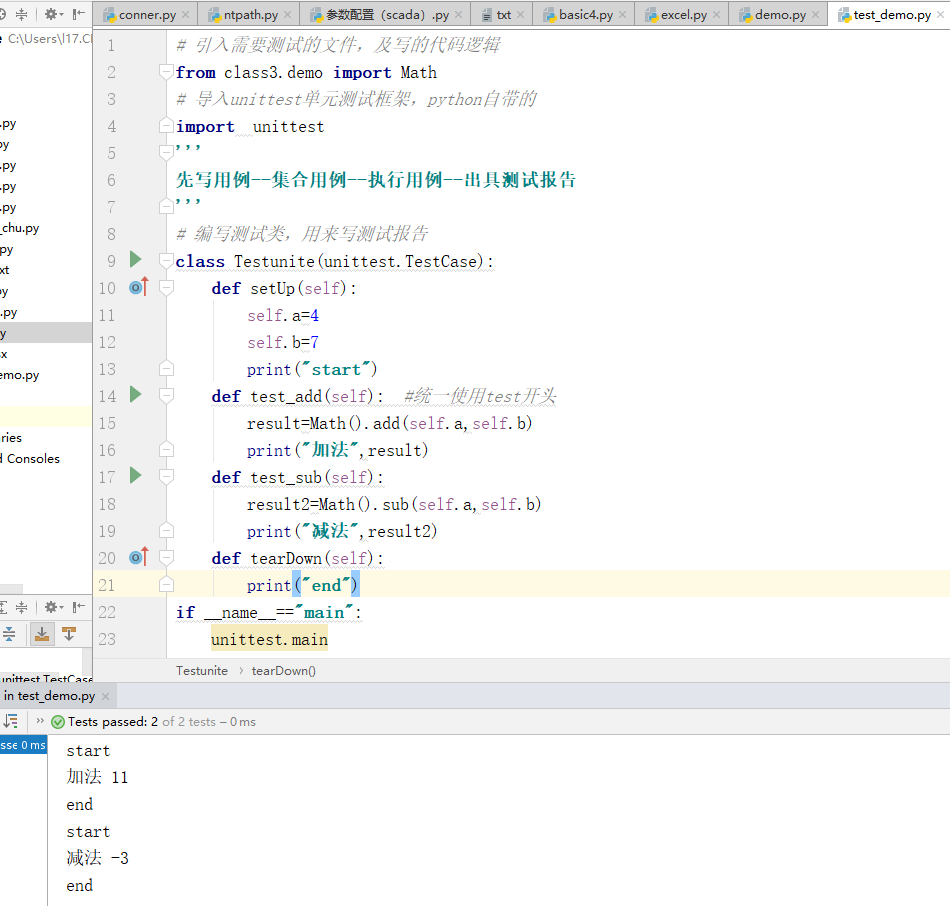The width and height of the screenshot is (950, 906).
Task: Switch to the test_demo.py tab
Action: 887,15
